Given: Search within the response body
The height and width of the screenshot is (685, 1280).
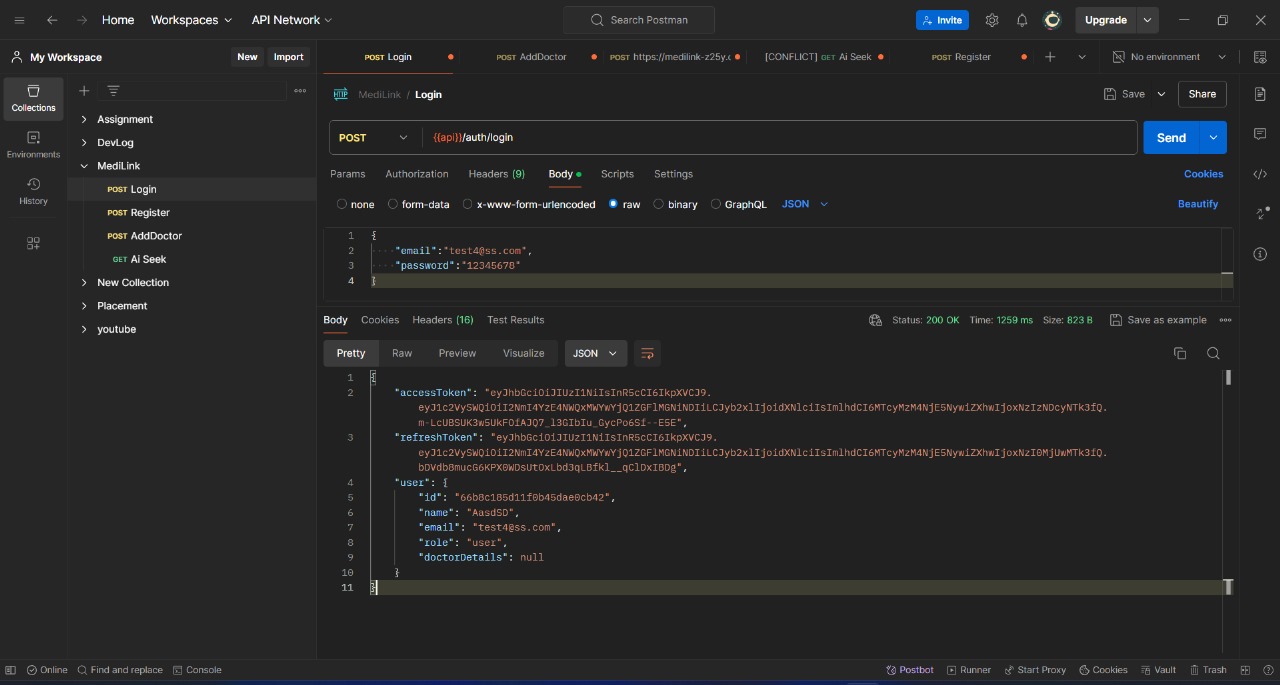Looking at the screenshot, I should [1213, 353].
